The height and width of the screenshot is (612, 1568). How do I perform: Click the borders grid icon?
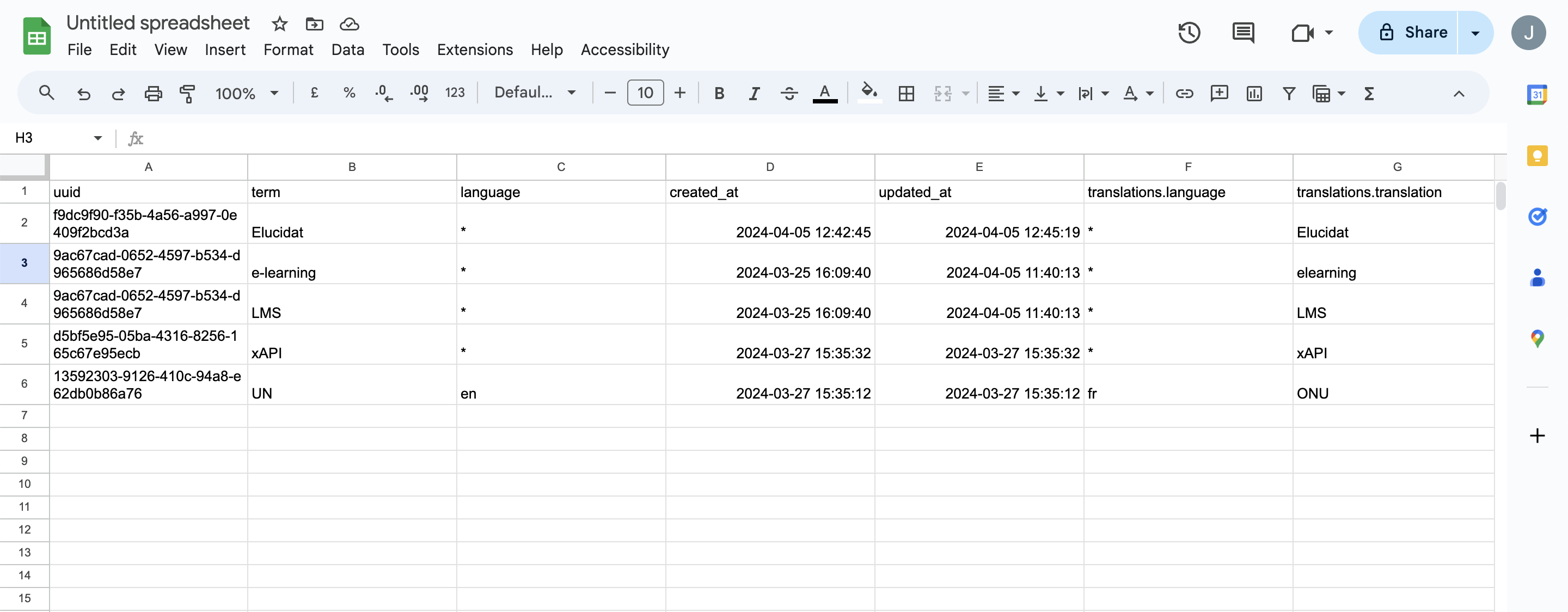[906, 93]
